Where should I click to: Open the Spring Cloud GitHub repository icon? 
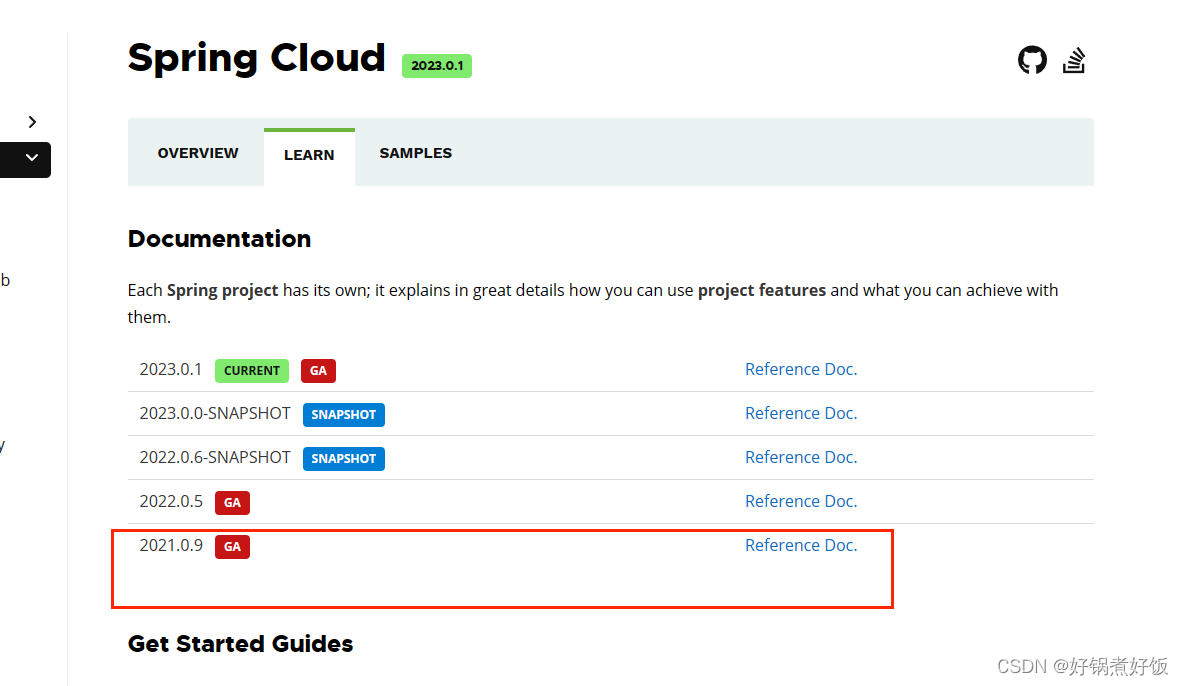click(x=1032, y=60)
